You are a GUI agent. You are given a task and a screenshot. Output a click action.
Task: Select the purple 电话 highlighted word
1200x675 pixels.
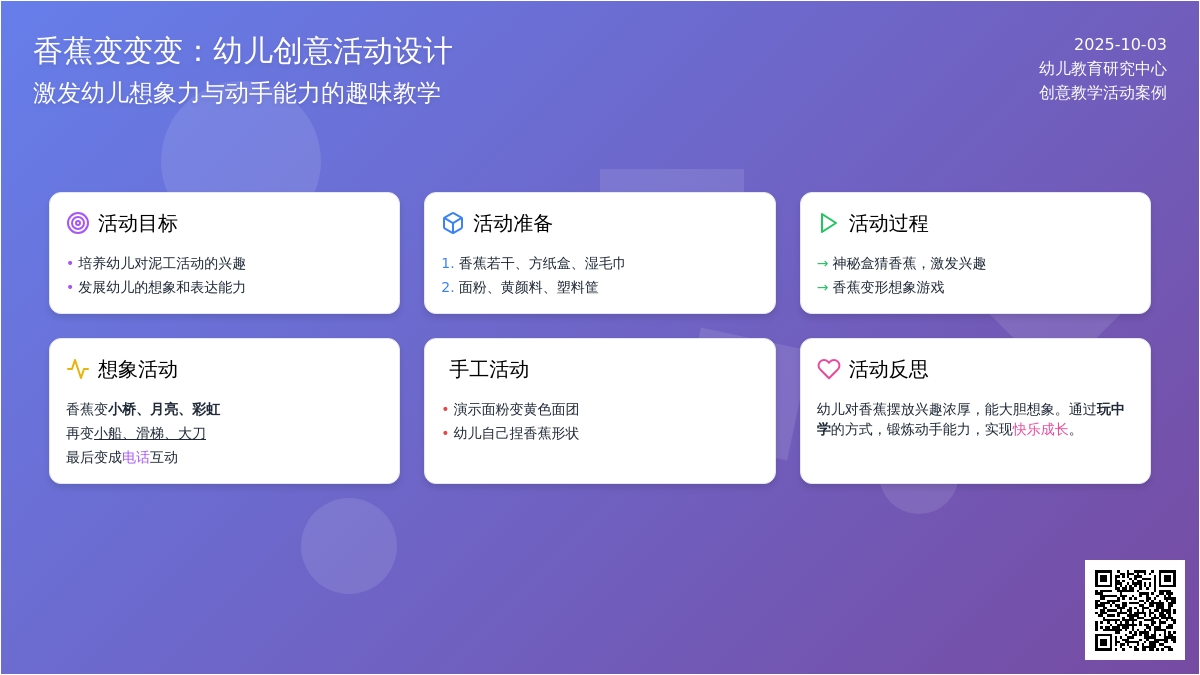pyautogui.click(x=136, y=457)
